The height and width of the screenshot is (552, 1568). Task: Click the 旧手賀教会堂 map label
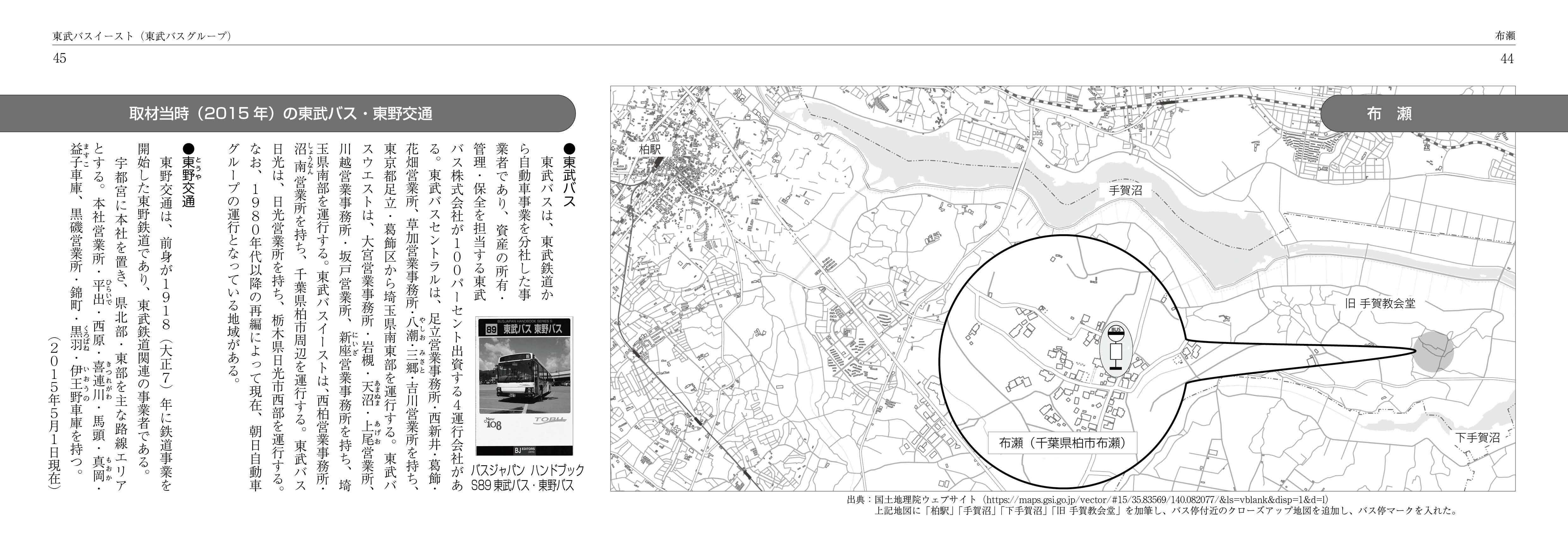(x=1380, y=303)
